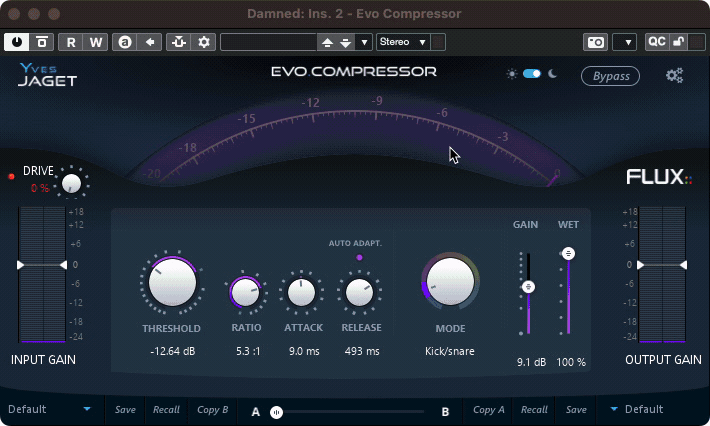Toggle the Auto Adapt release indicator
The image size is (710, 426).
click(359, 257)
